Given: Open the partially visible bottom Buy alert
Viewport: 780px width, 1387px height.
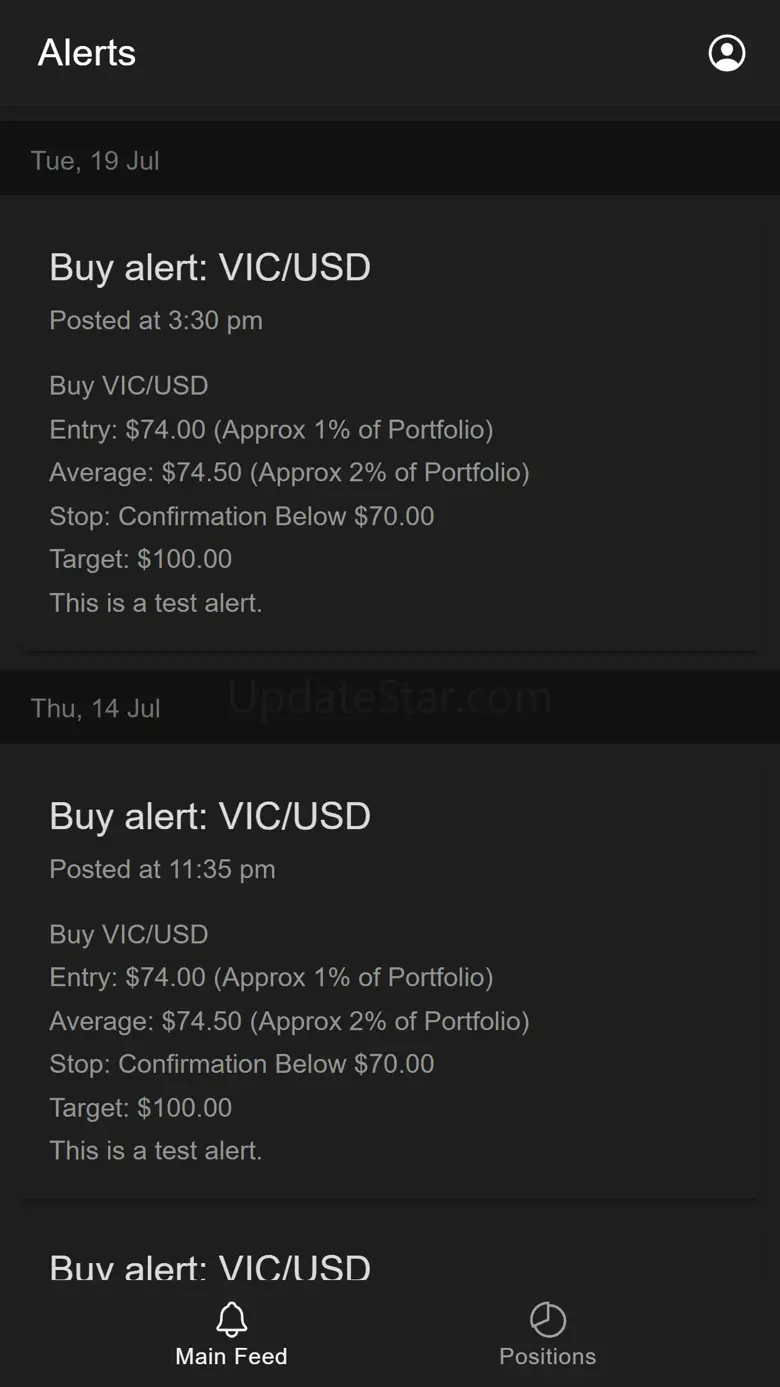Looking at the screenshot, I should 210,1267.
